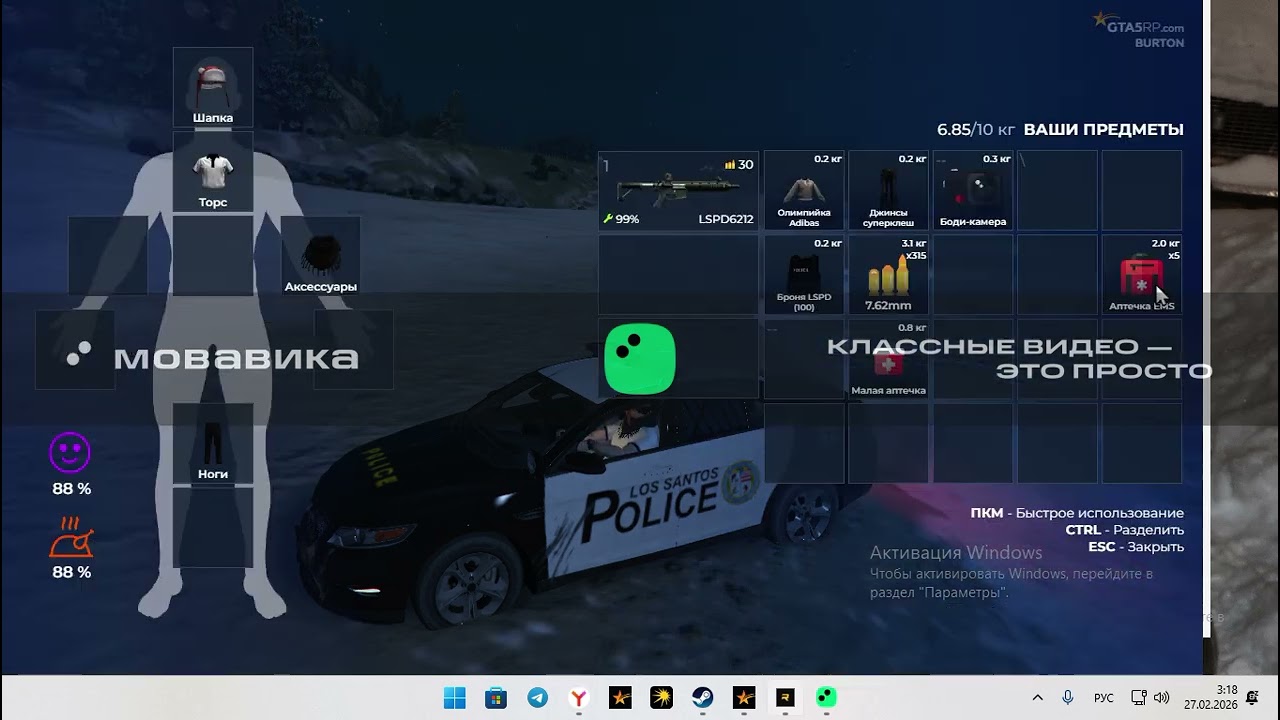The height and width of the screenshot is (720, 1280).
Task: Click the ESC - Закрыть hint
Action: click(1136, 547)
